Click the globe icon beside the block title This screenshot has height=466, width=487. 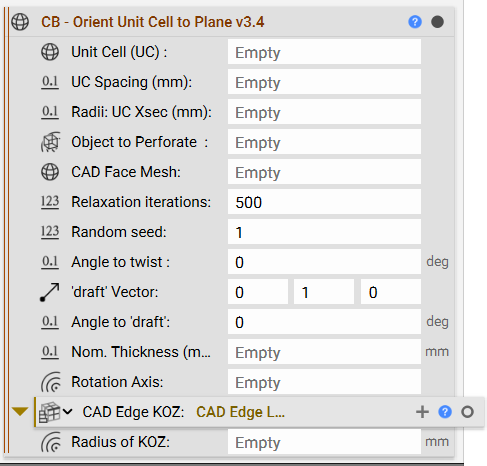tap(20, 22)
